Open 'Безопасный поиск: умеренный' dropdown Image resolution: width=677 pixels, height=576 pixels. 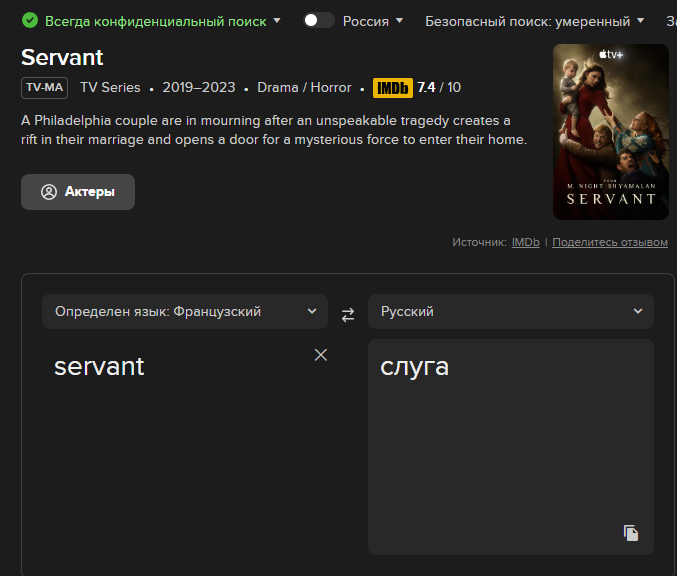click(535, 21)
